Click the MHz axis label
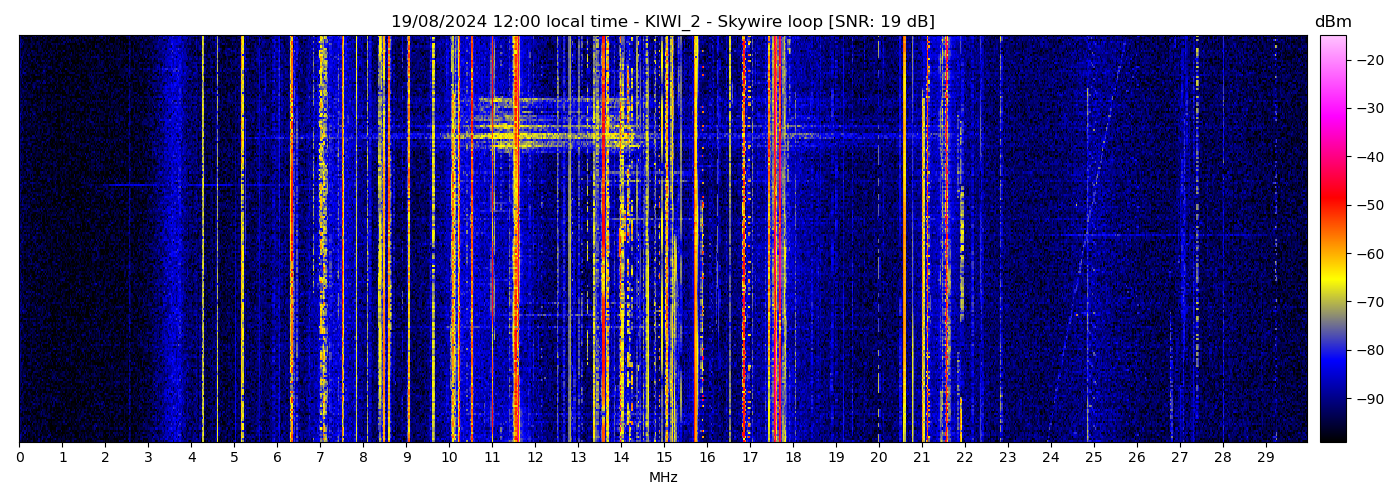The image size is (1400, 500). click(663, 478)
